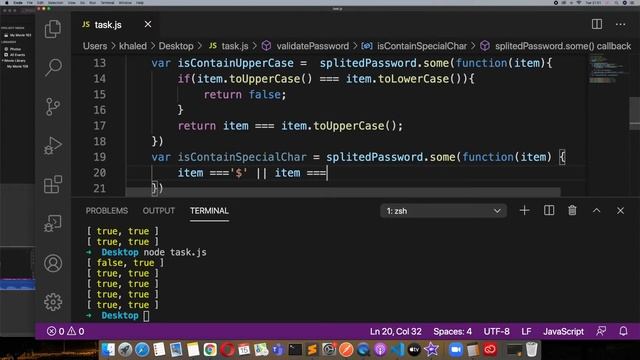Show errors and warnings in status bar
Image resolution: width=640 pixels, height=360 pixels.
point(66,331)
